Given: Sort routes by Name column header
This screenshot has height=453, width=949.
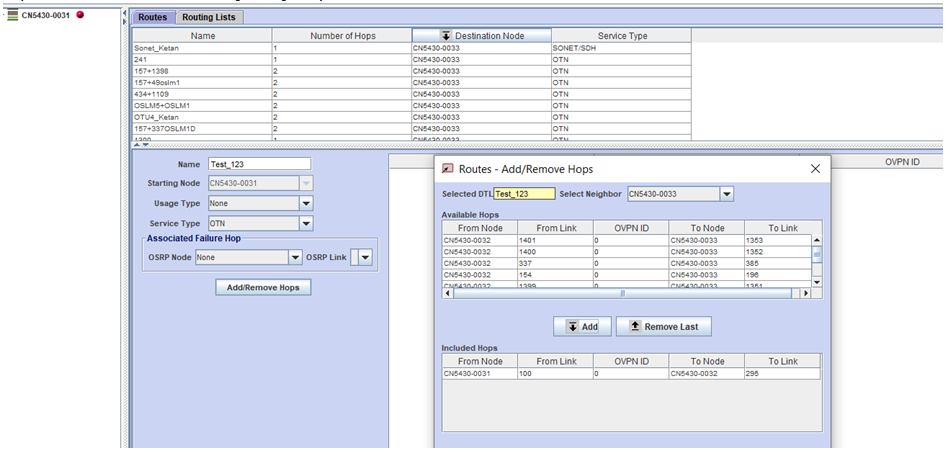Looking at the screenshot, I should click(202, 36).
